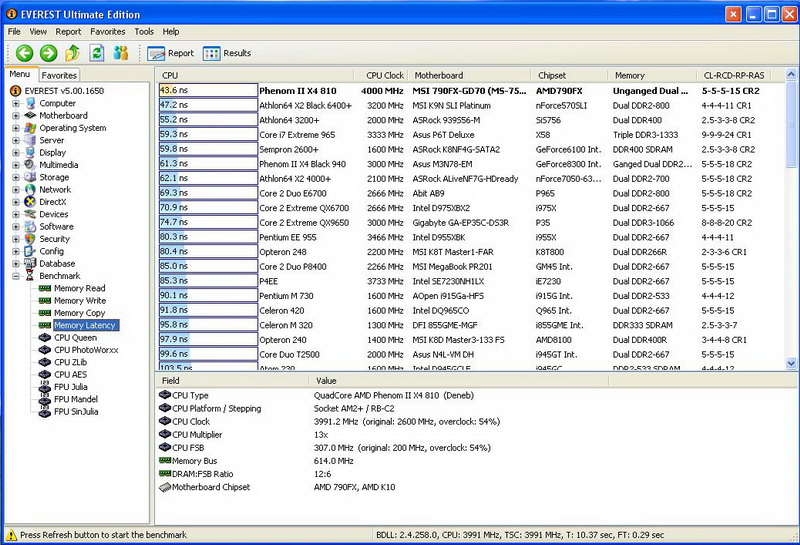Open the Favorites menu
Viewport: 800px width, 545px height.
tap(108, 32)
